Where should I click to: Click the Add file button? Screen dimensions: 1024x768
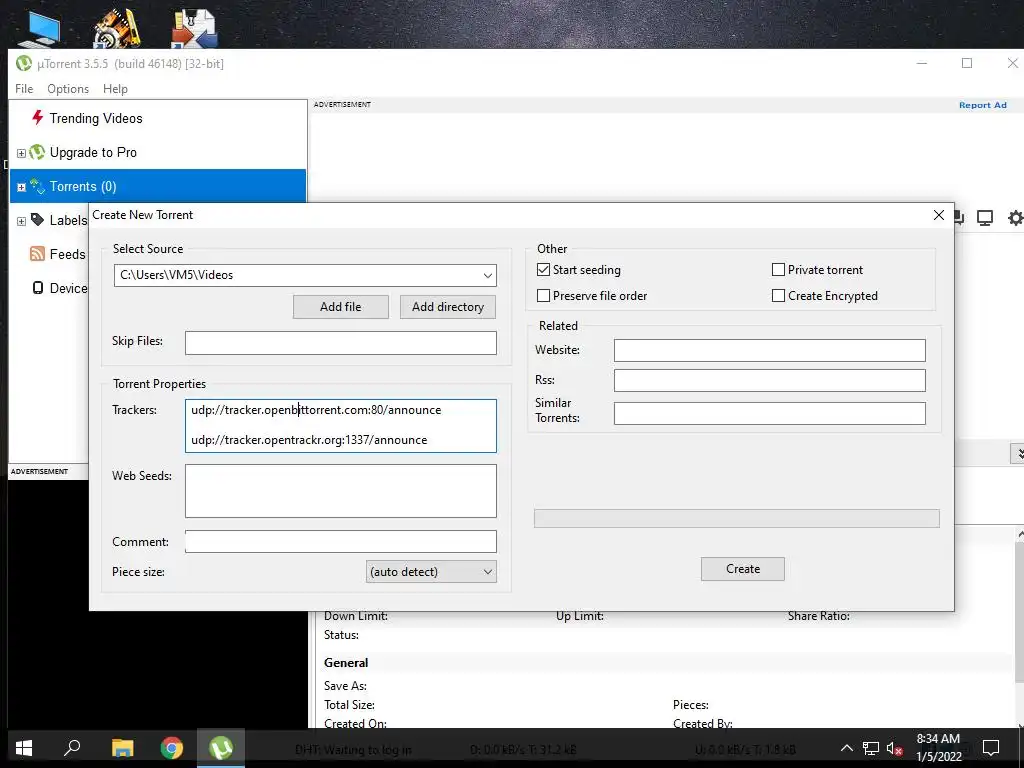(x=341, y=307)
